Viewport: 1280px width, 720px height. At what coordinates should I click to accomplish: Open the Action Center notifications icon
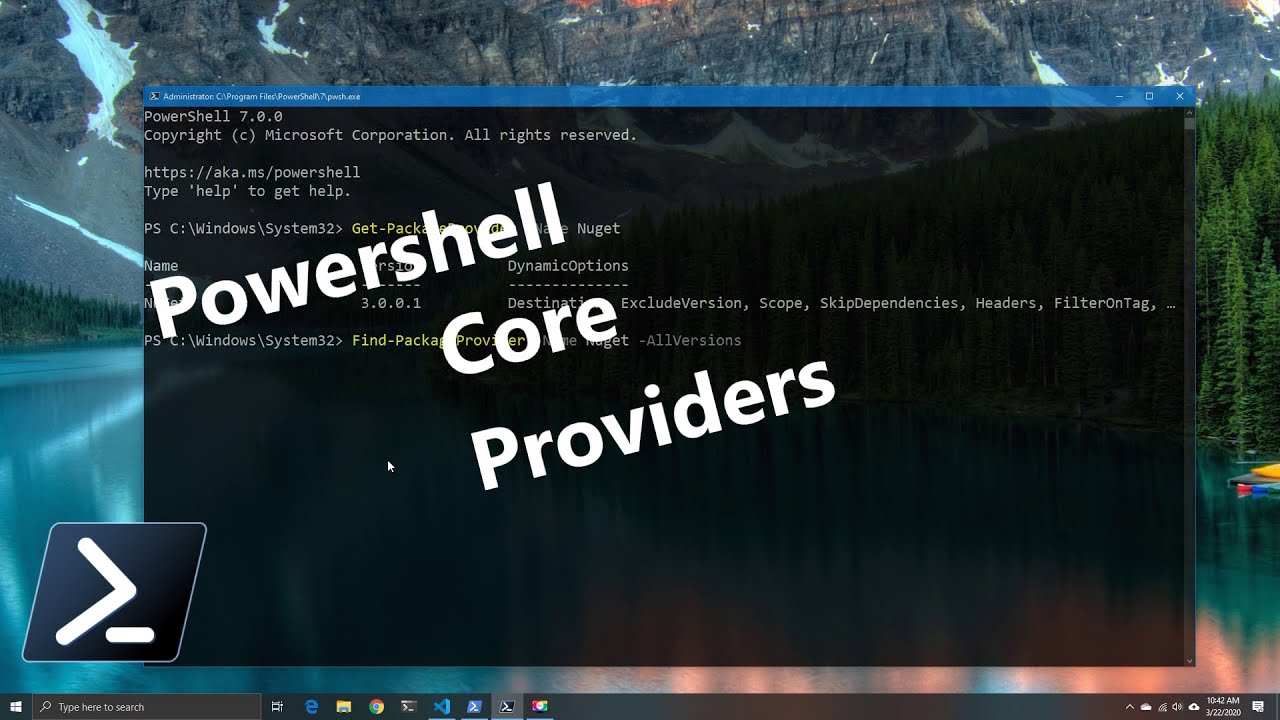point(1258,707)
